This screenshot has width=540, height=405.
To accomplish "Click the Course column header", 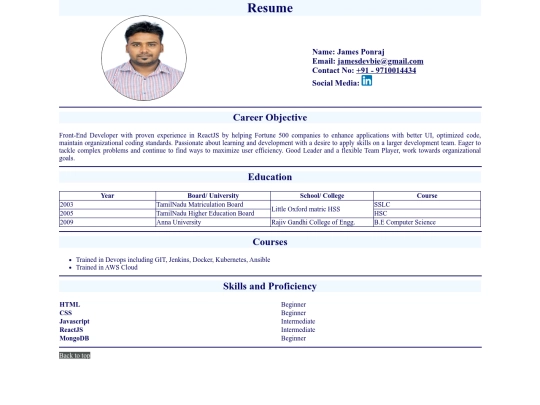I will click(427, 196).
